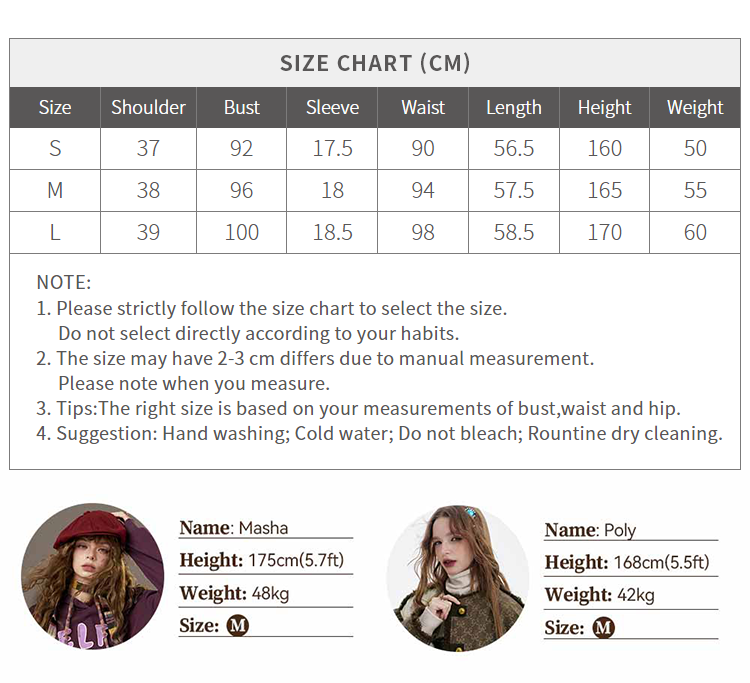Screen dimensions: 750x683
Task: Click Masha's height text 175cm(5.7ft)
Action: pos(296,560)
